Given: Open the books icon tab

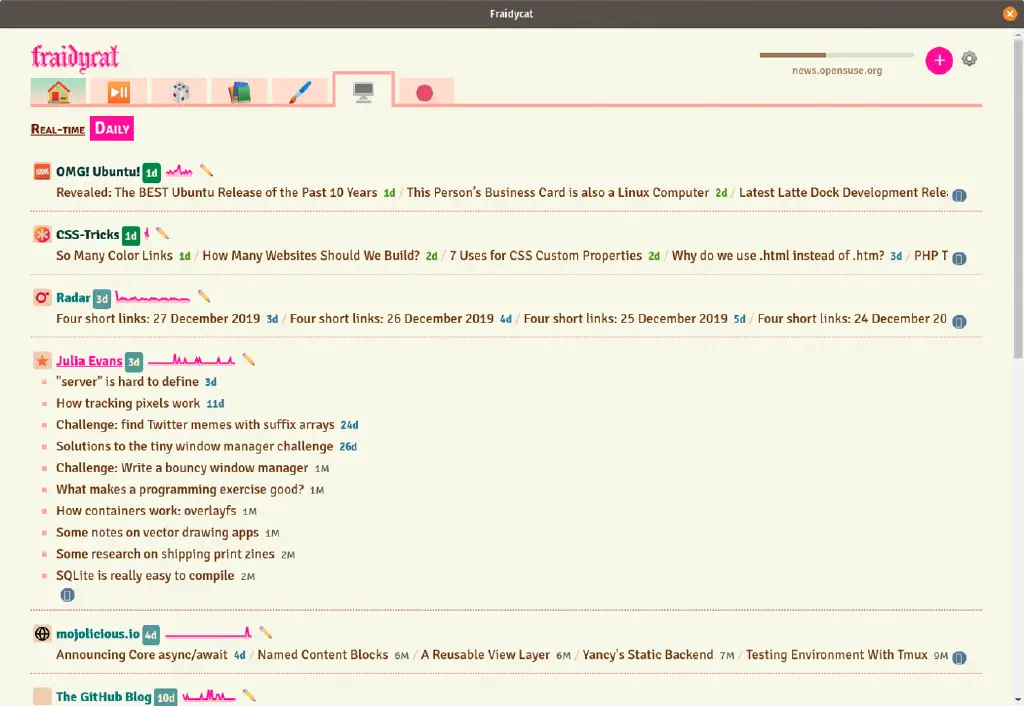Looking at the screenshot, I should (239, 92).
